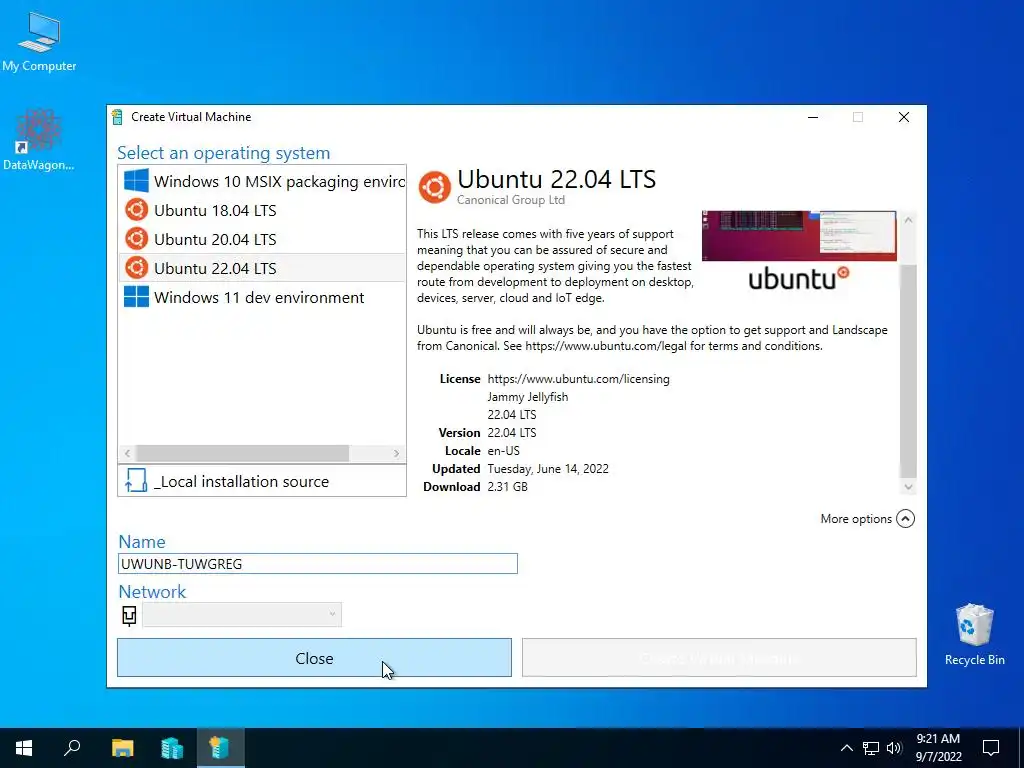Click Ubuntu icon next to Ubuntu 20.04 LTS
This screenshot has height=768, width=1024.
coord(136,239)
